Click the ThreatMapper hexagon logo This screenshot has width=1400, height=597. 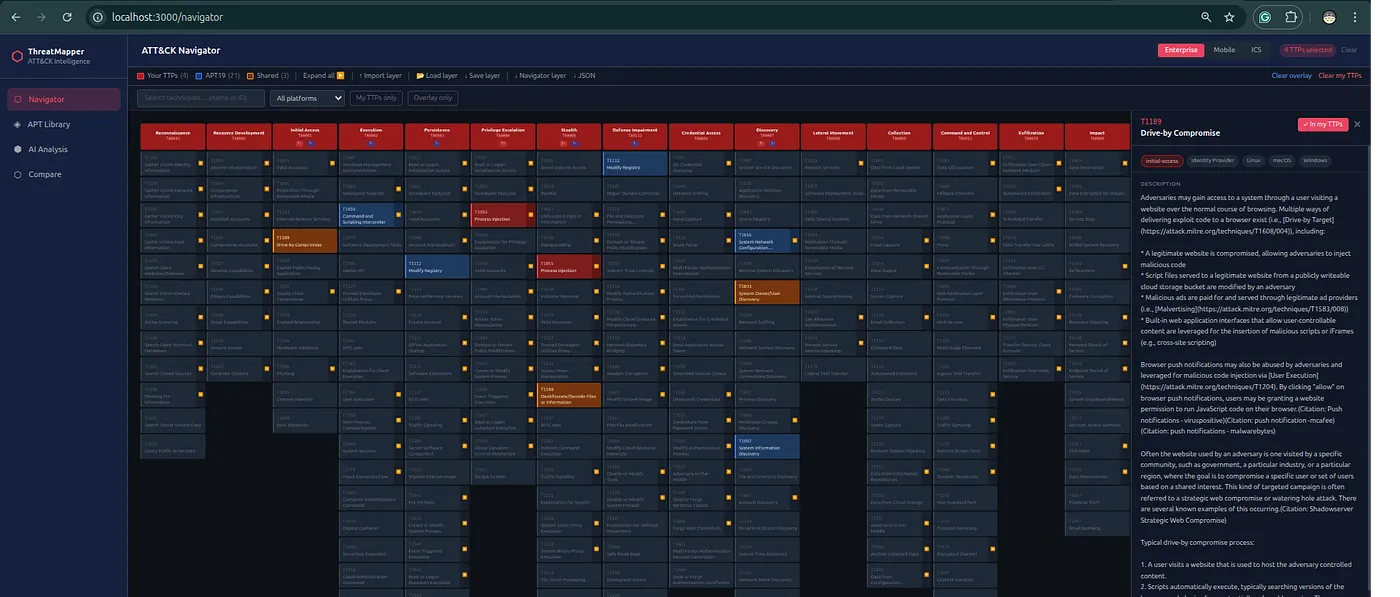[x=17, y=56]
